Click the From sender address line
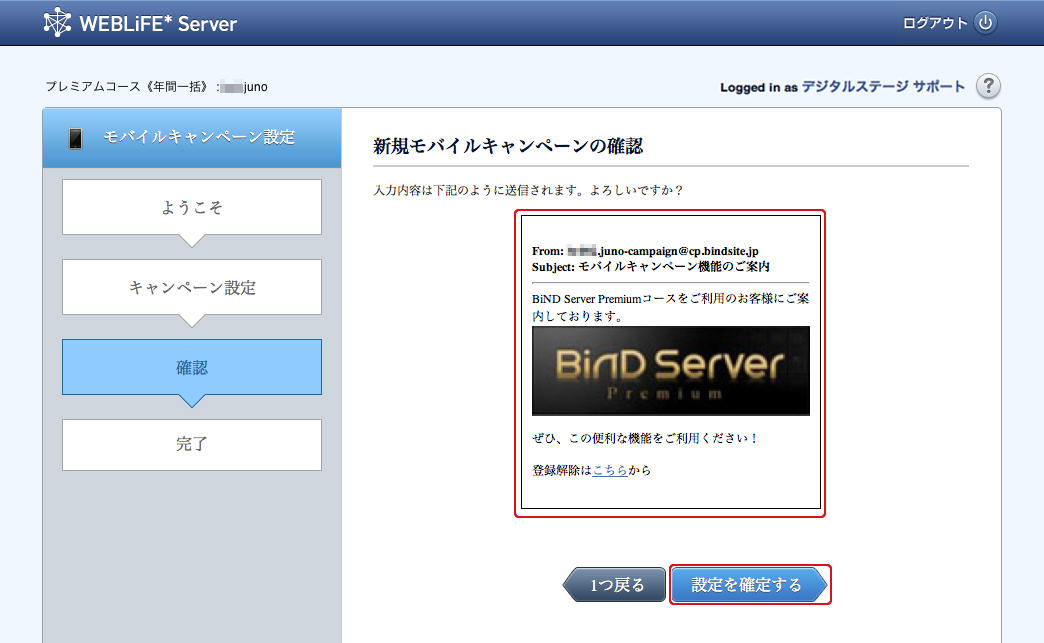 click(x=652, y=251)
